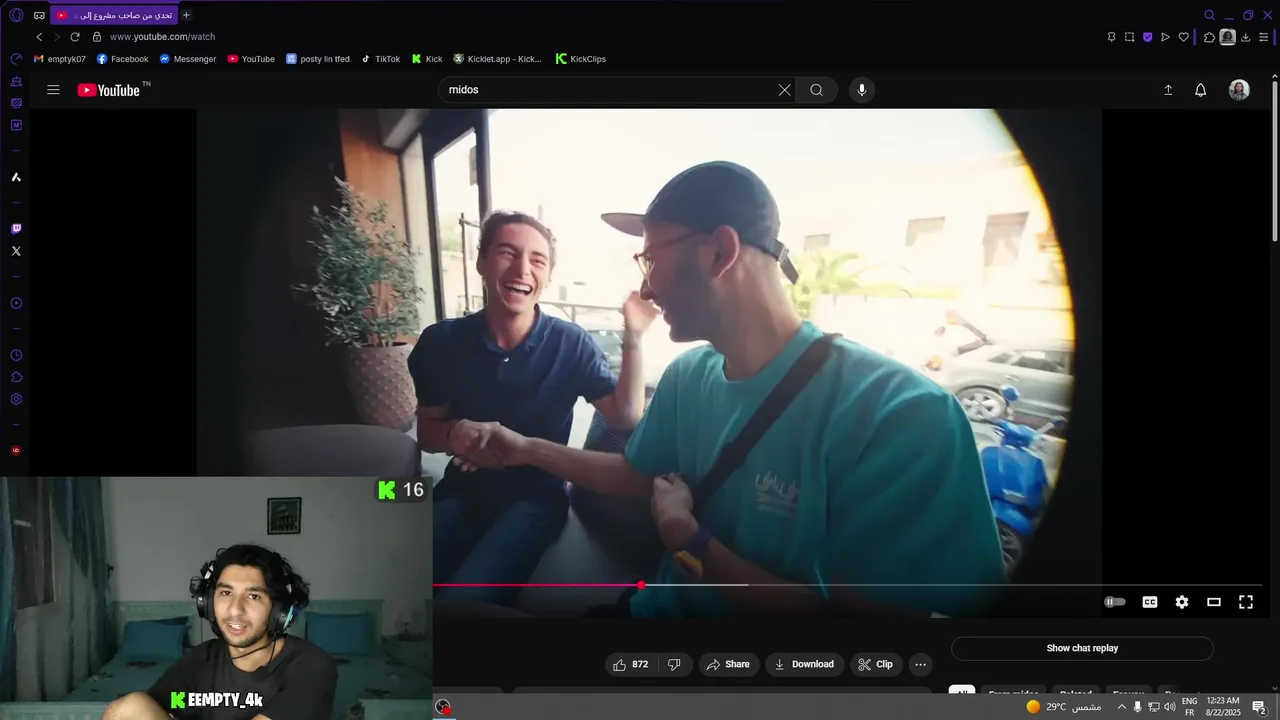1280x720 pixels.
Task: Show hidden system tray icons
Action: (x=1121, y=707)
